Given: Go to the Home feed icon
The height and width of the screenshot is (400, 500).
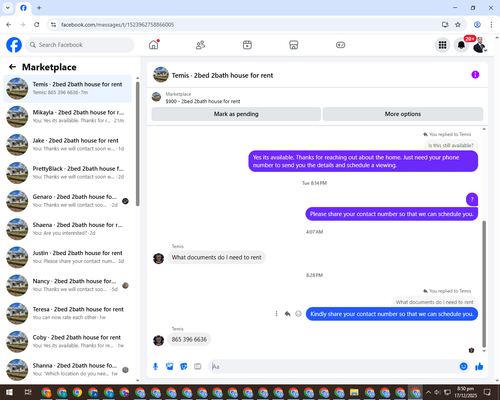Looking at the screenshot, I should (x=154, y=45).
